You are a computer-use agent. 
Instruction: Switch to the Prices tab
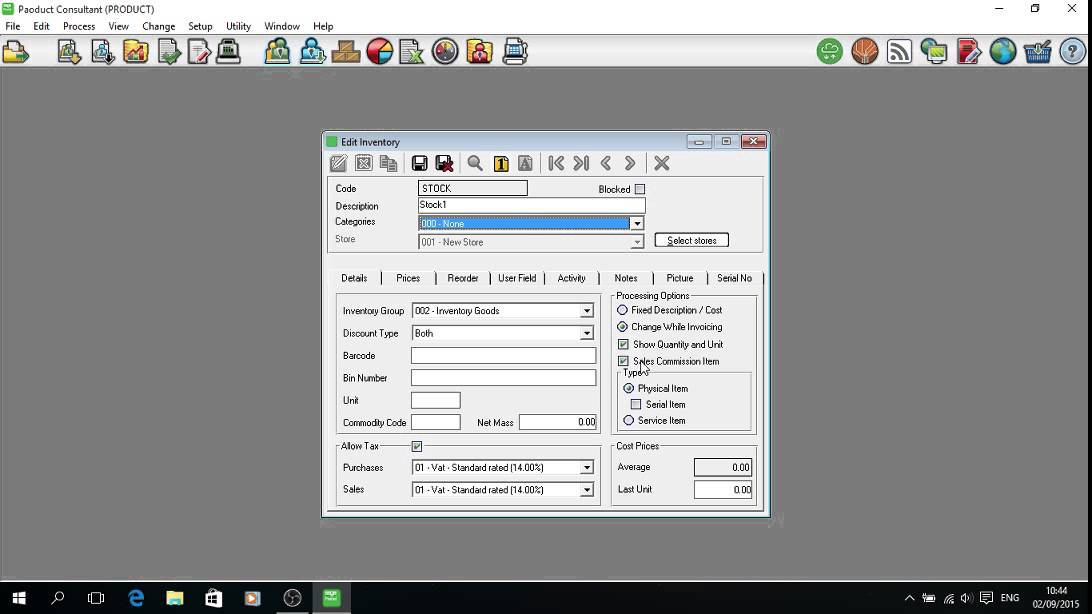[x=408, y=278]
